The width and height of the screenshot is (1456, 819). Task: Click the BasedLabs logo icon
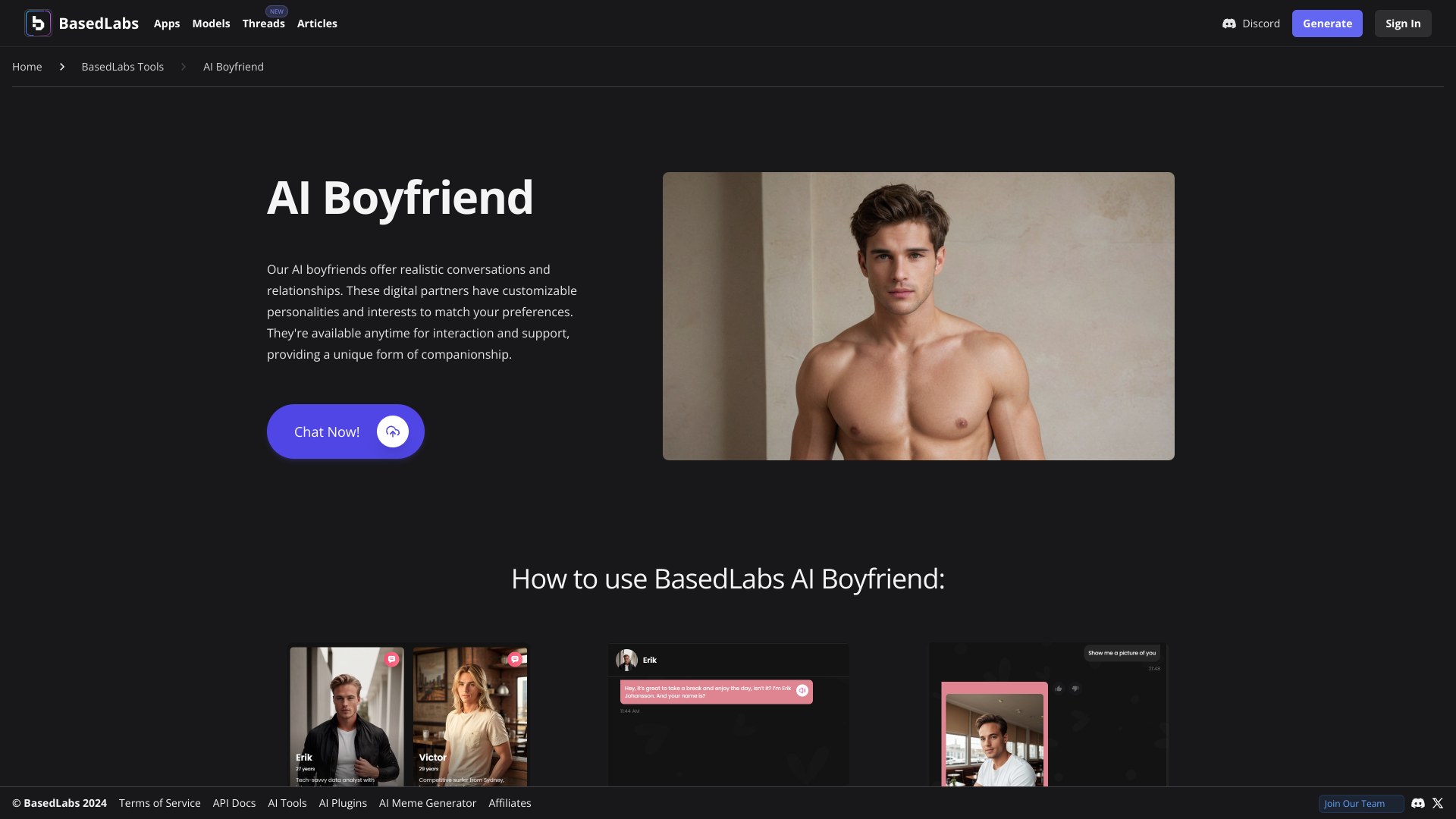pyautogui.click(x=36, y=22)
